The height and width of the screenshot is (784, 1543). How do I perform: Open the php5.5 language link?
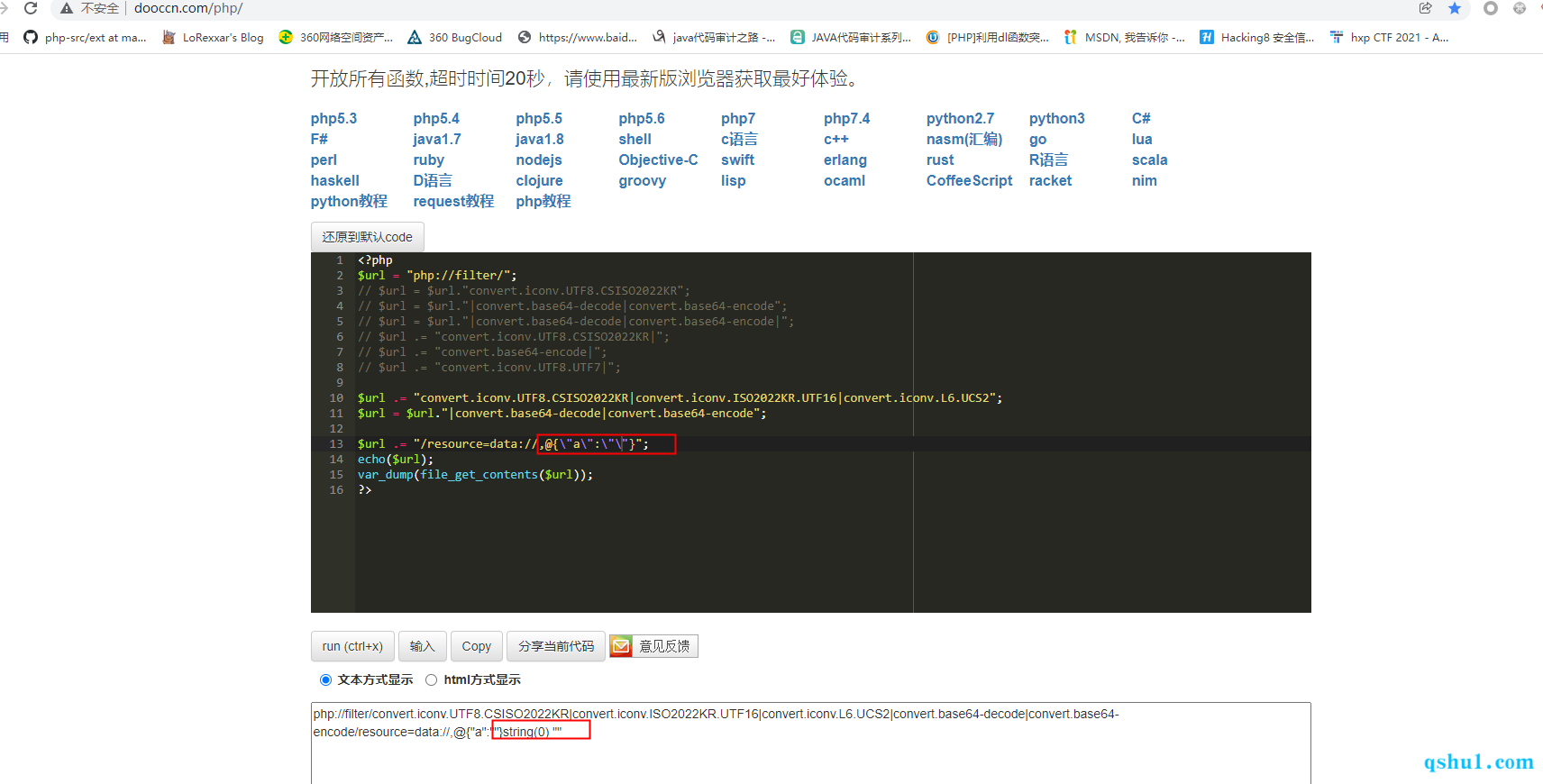coord(539,118)
